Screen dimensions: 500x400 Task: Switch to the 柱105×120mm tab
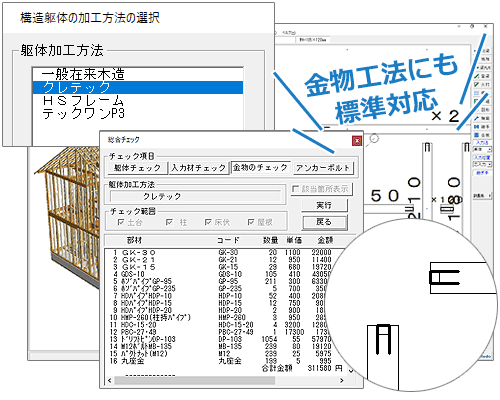pyautogui.click(x=313, y=40)
